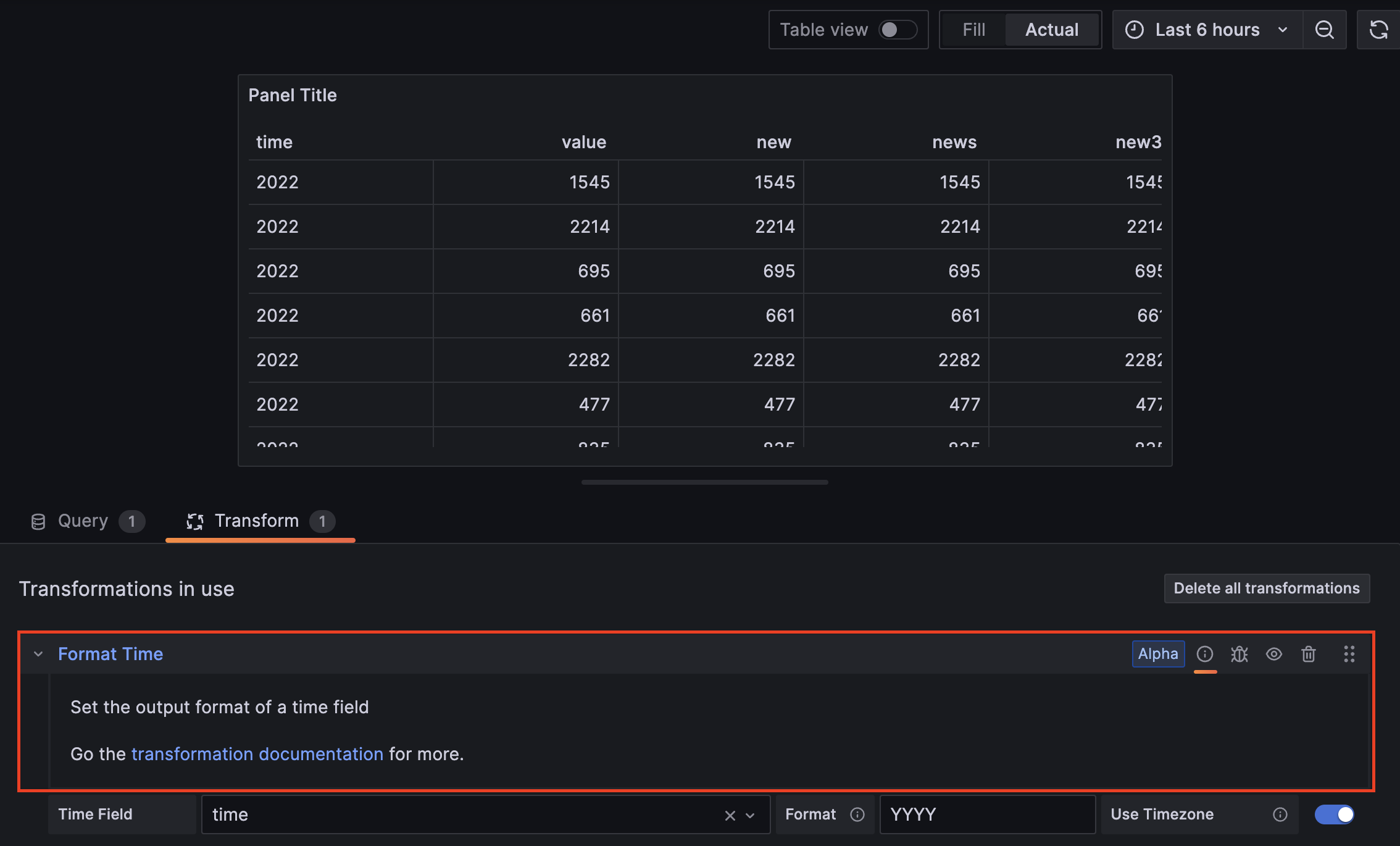Click the drag handle dots on Format Time

tap(1349, 654)
